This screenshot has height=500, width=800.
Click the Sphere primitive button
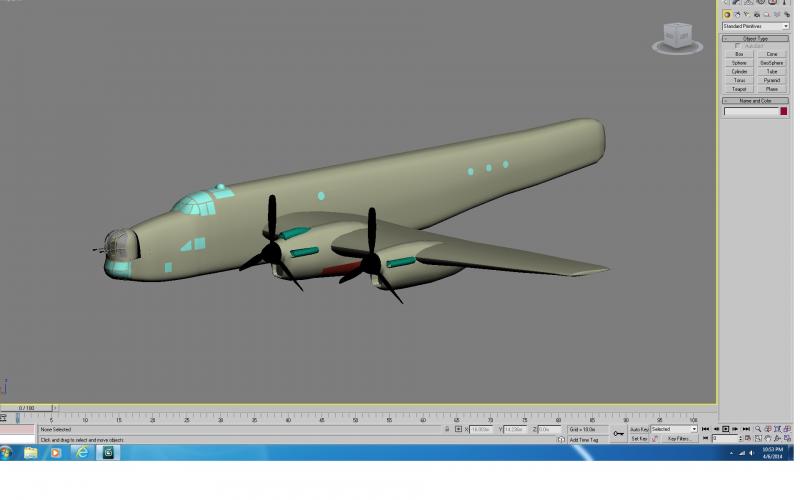point(739,63)
